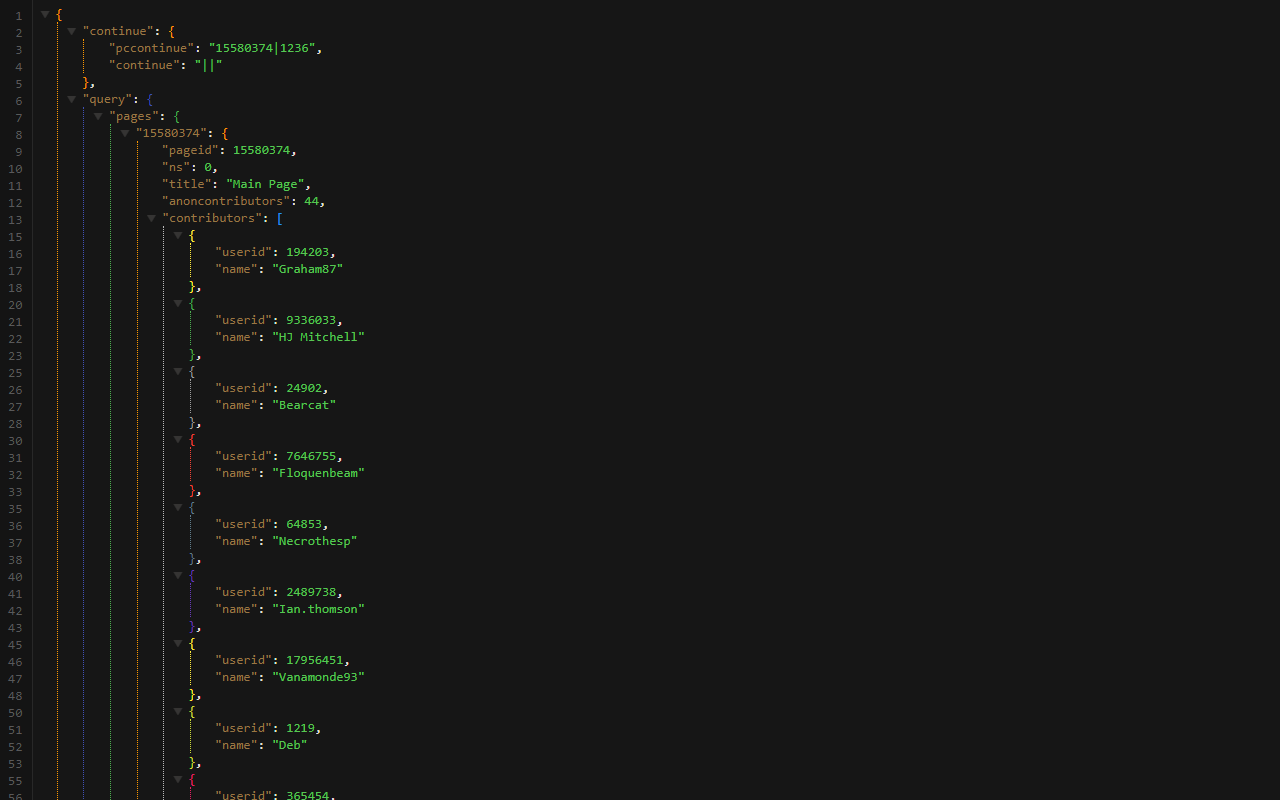Collapse the contributor object containing Necrothesp
Viewport: 1280px width, 800px height.
pyautogui.click(x=178, y=508)
